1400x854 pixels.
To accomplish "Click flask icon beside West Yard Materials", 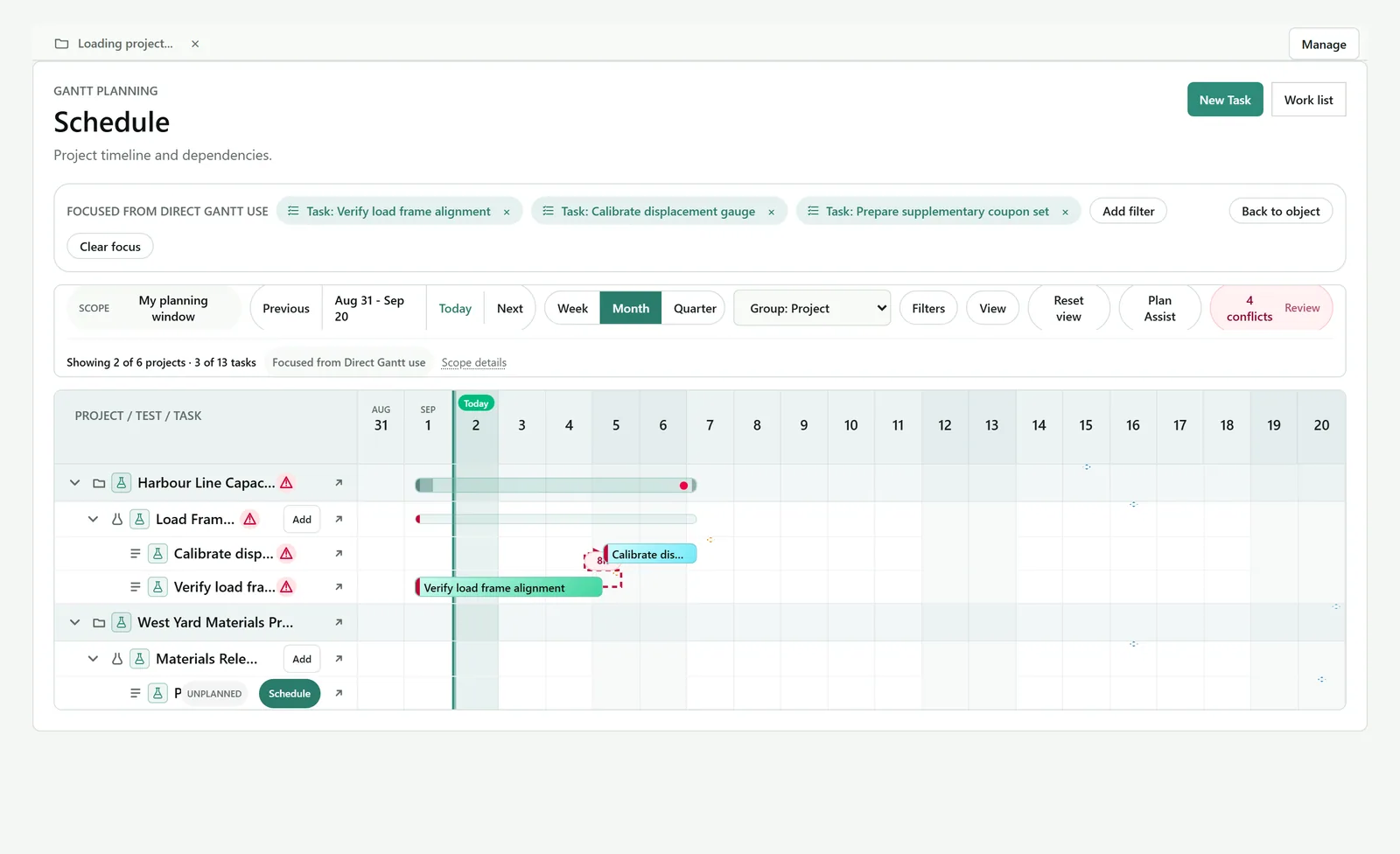I will (122, 623).
